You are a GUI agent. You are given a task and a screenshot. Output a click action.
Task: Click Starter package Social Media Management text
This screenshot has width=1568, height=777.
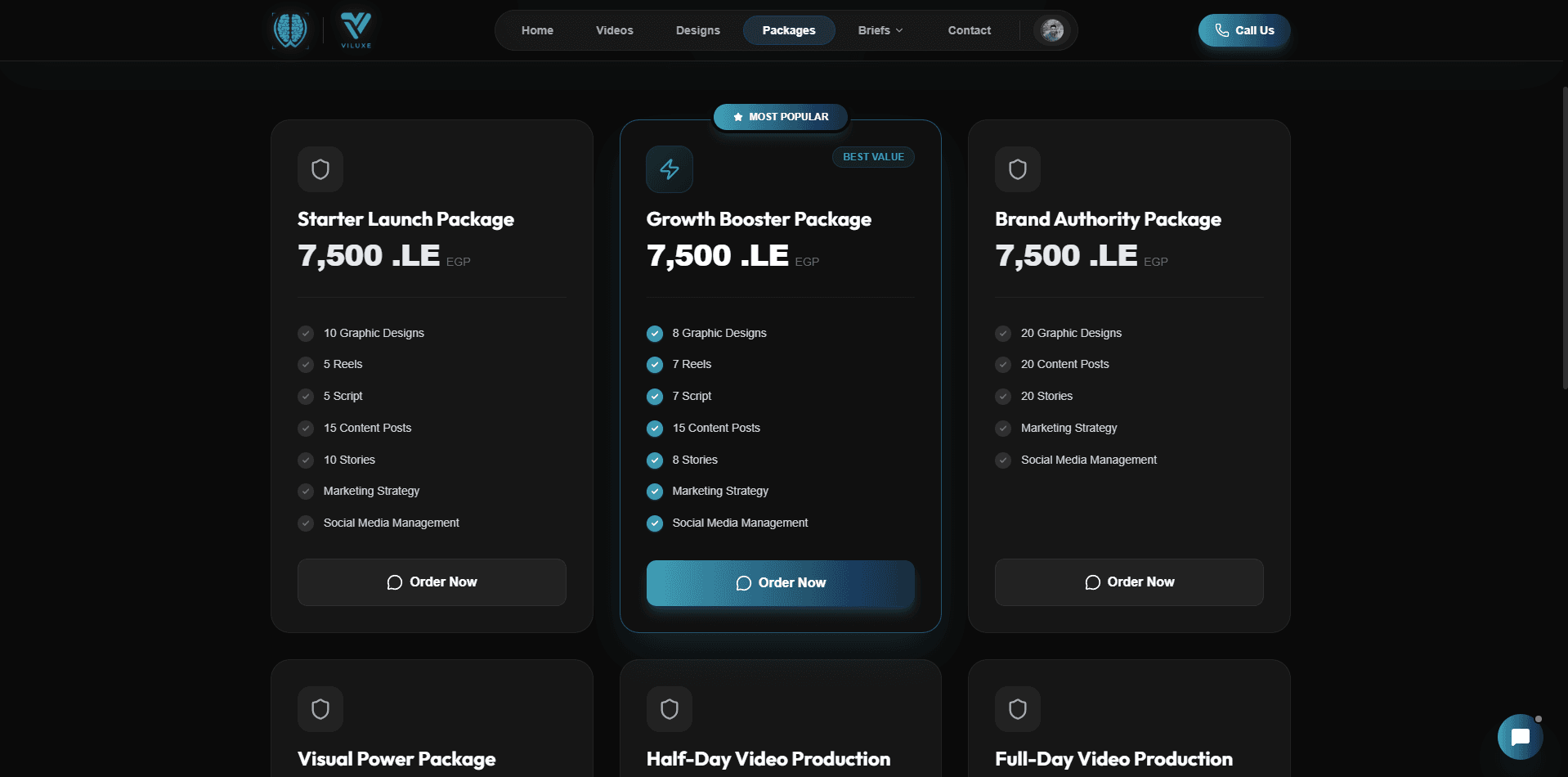point(391,523)
